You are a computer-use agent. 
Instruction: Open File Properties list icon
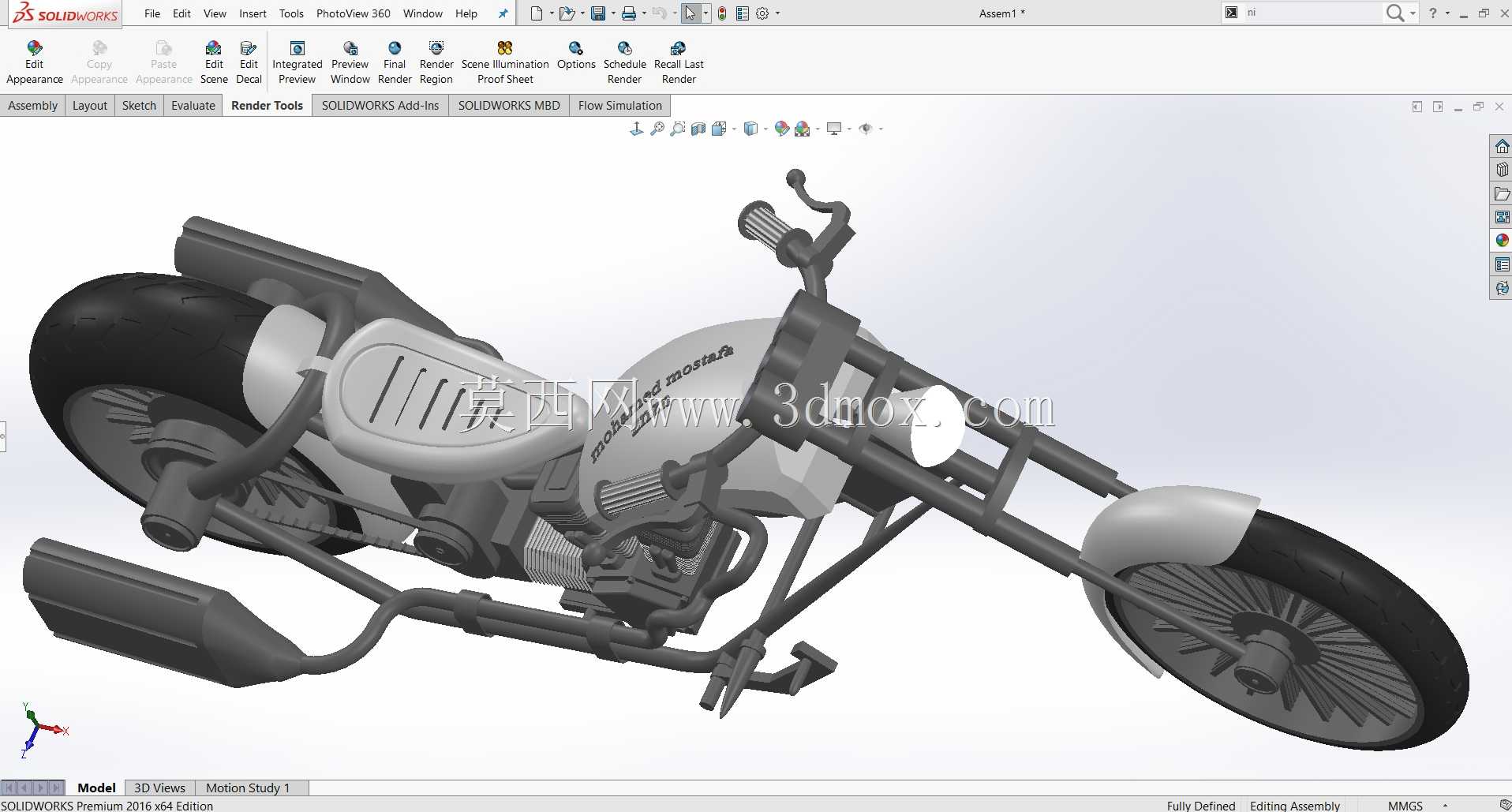click(742, 13)
